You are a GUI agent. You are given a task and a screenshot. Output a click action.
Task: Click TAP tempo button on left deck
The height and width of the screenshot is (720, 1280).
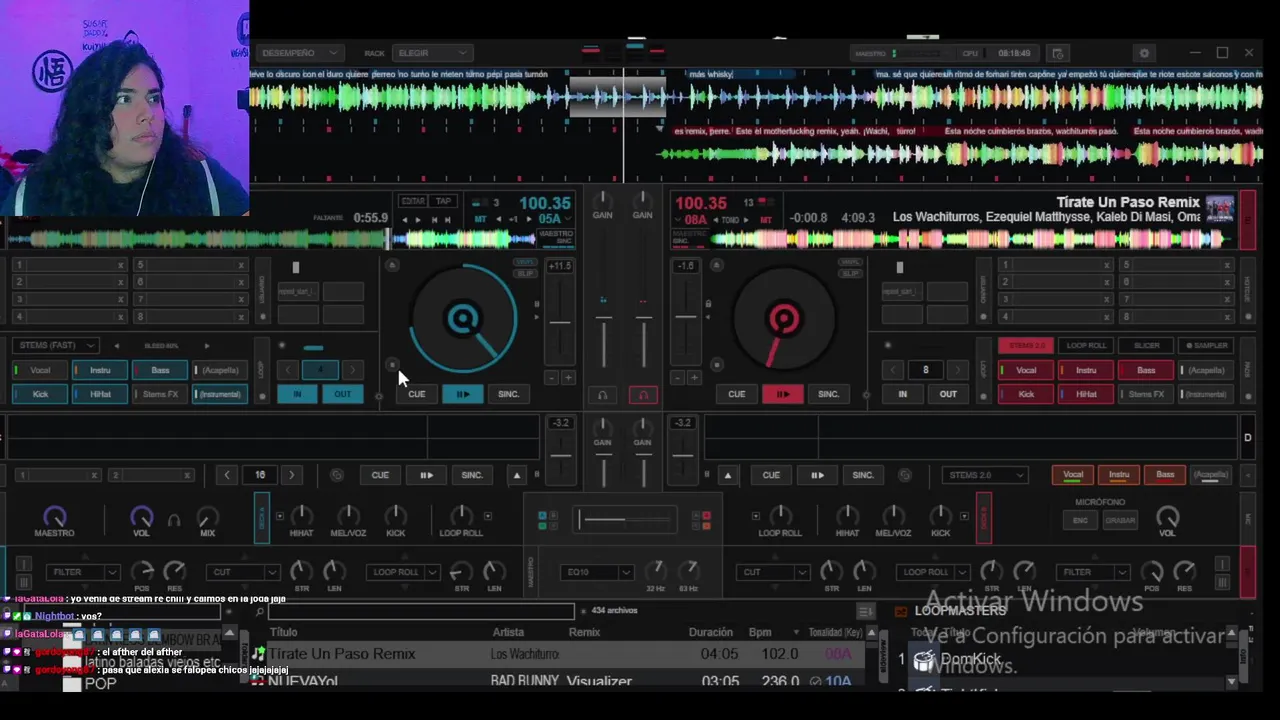coord(443,201)
